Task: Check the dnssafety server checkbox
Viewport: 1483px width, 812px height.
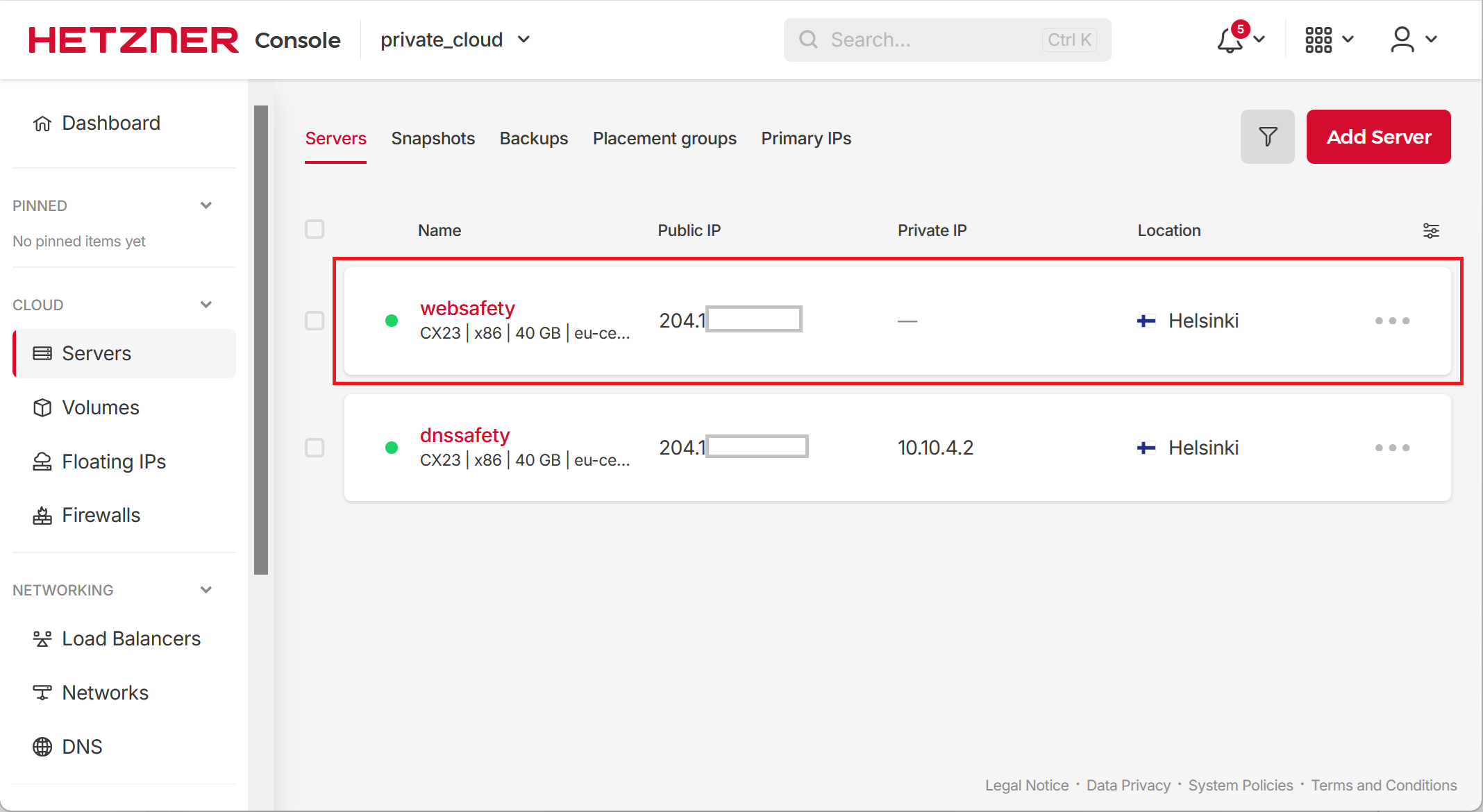Action: (315, 448)
